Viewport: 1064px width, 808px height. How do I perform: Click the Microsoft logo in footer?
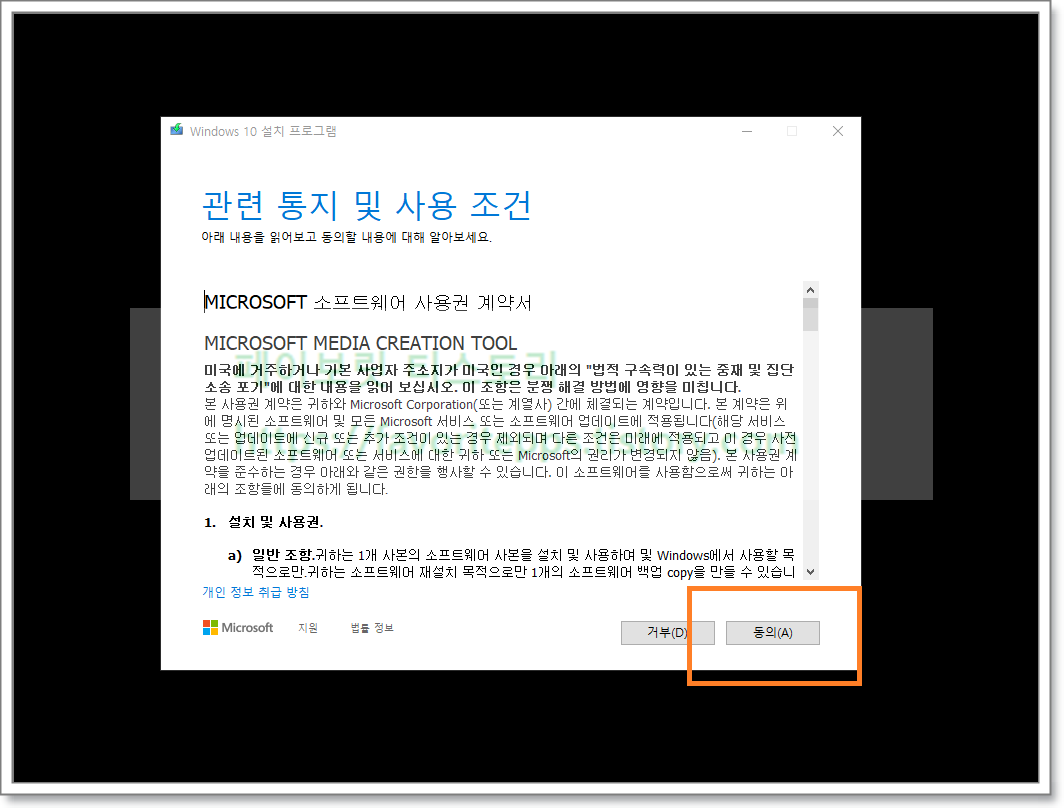coord(238,628)
